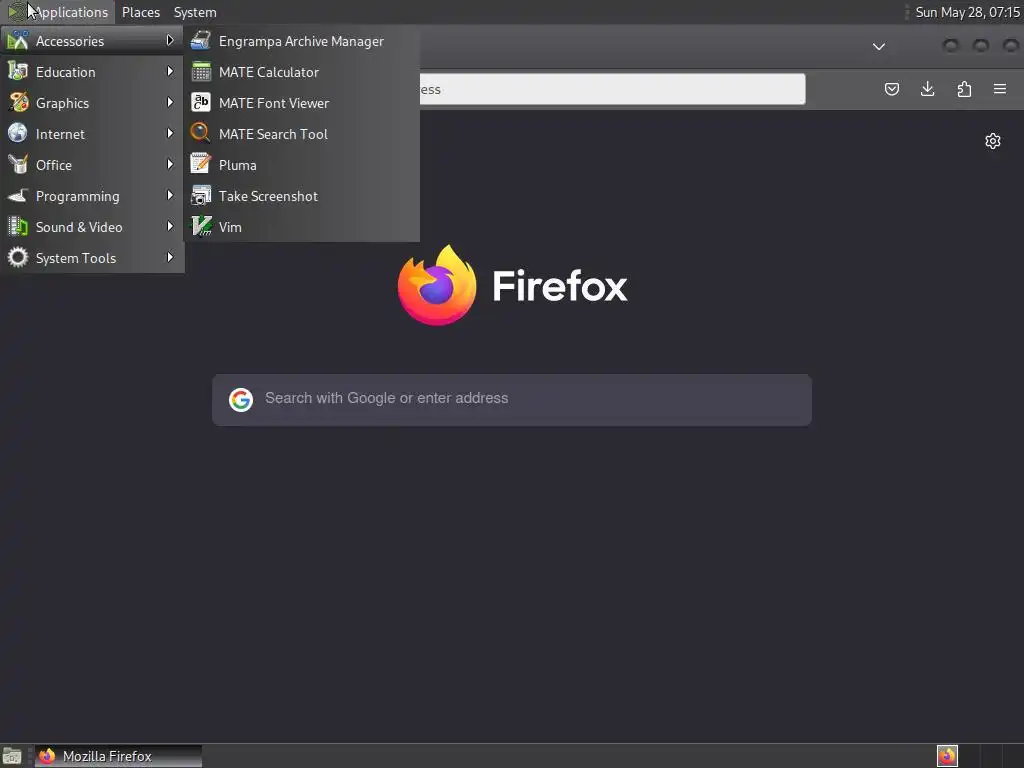Personalize new tab gear icon
Viewport: 1024px width, 768px height.
(993, 141)
